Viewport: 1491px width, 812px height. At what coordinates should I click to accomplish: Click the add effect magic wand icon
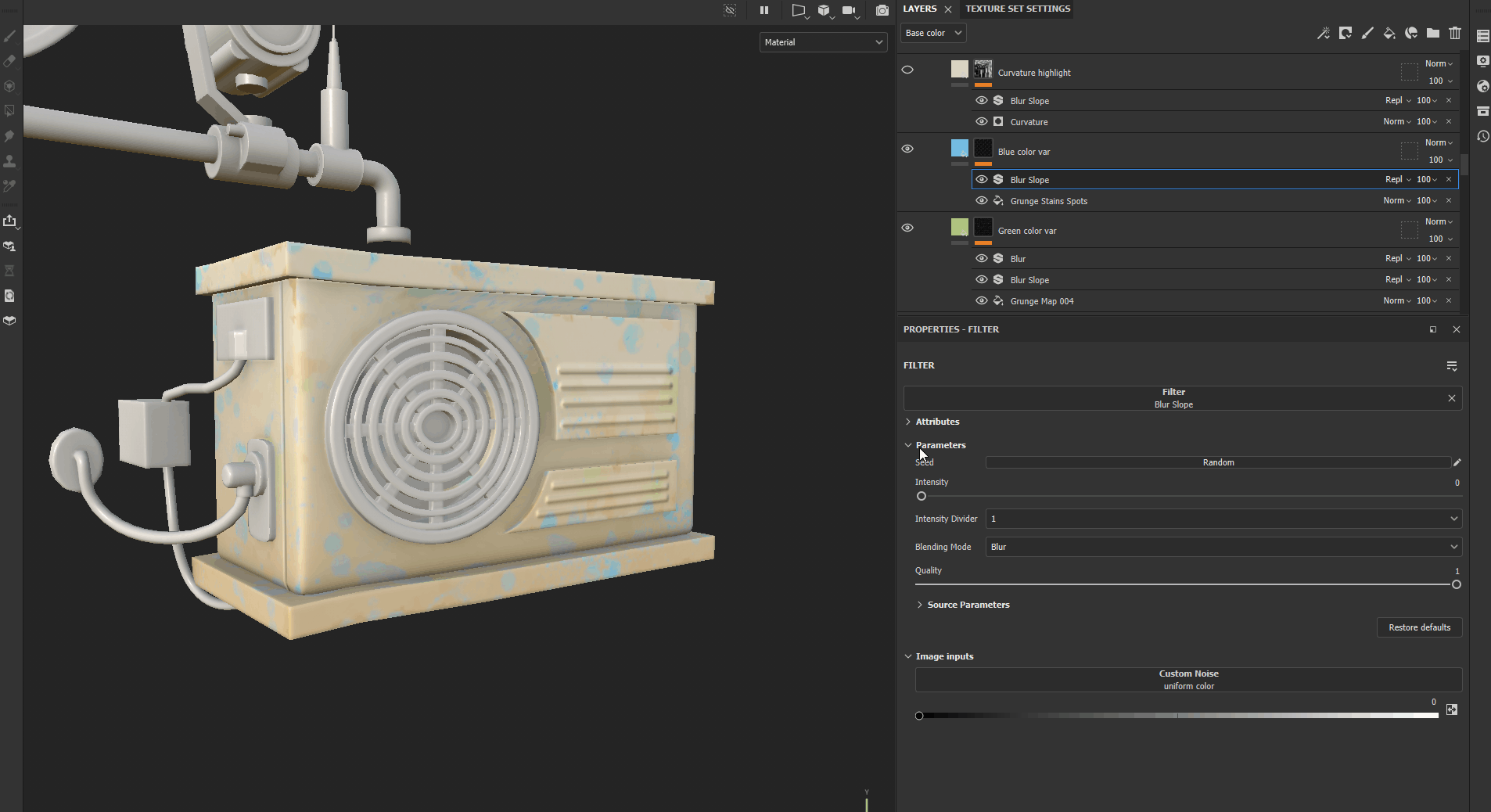point(1323,33)
